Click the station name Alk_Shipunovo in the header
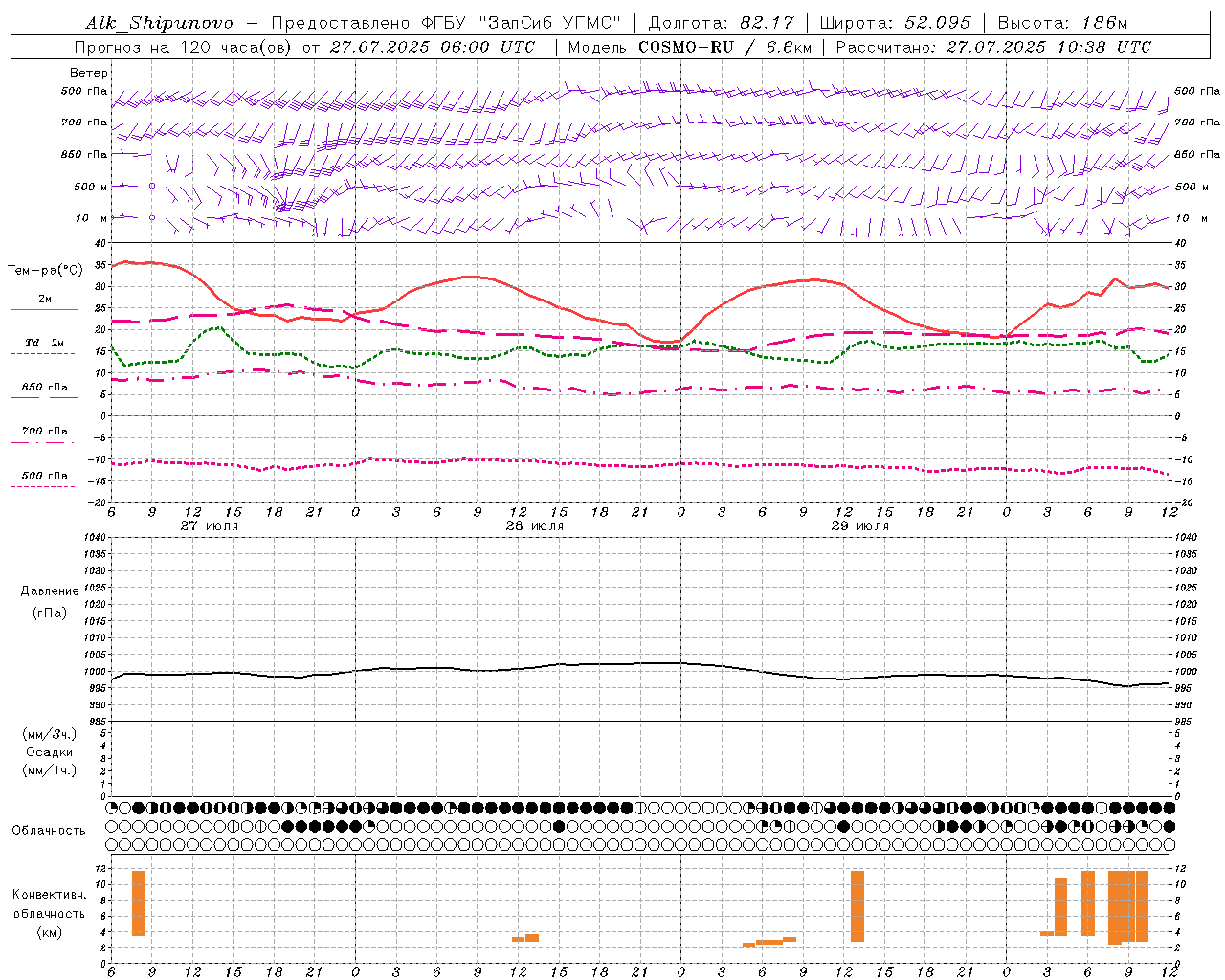This screenshot has width=1225, height=980. pos(159,23)
